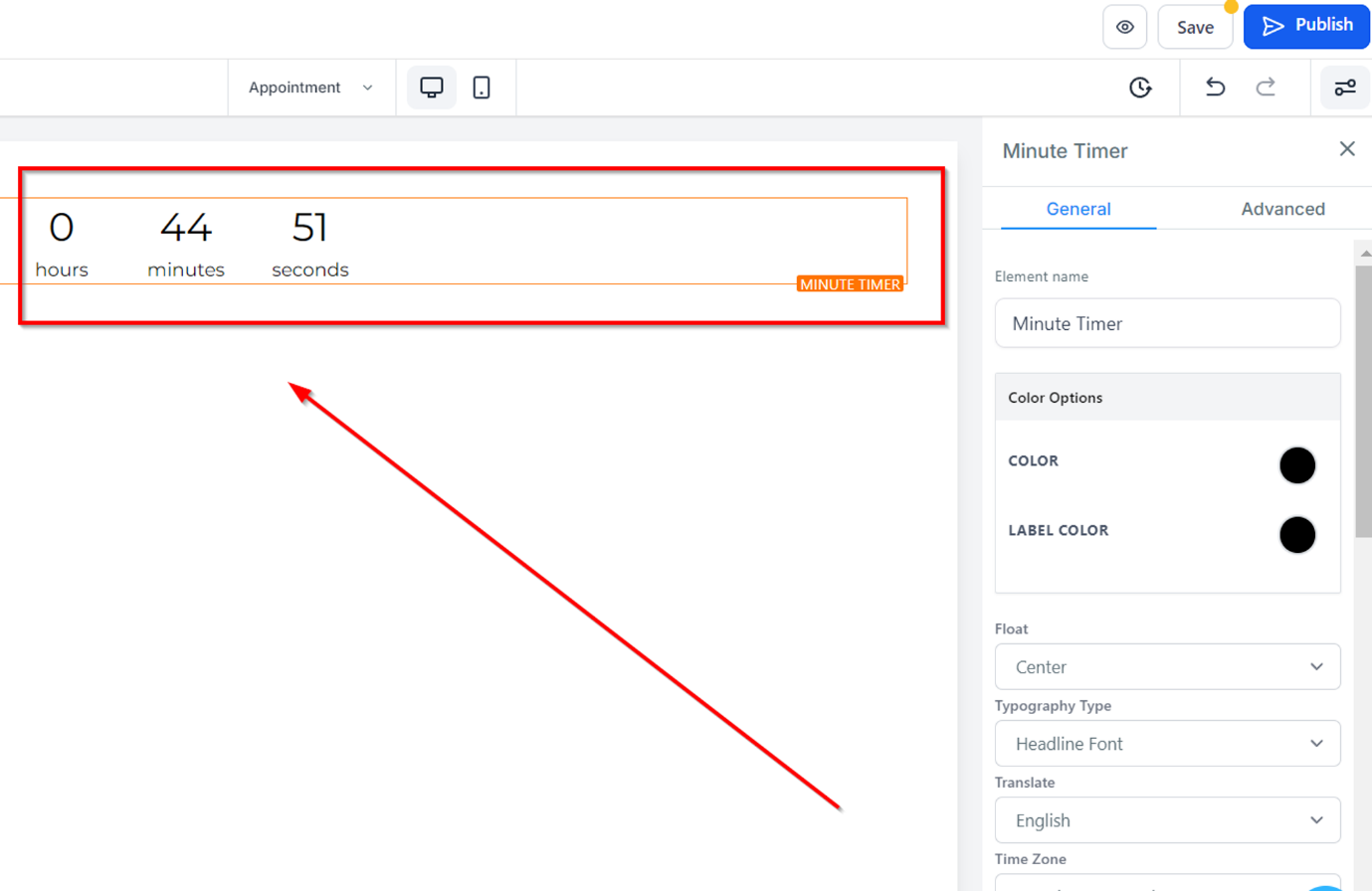Open the Translate English dropdown
The width and height of the screenshot is (1372, 891).
pos(1168,820)
